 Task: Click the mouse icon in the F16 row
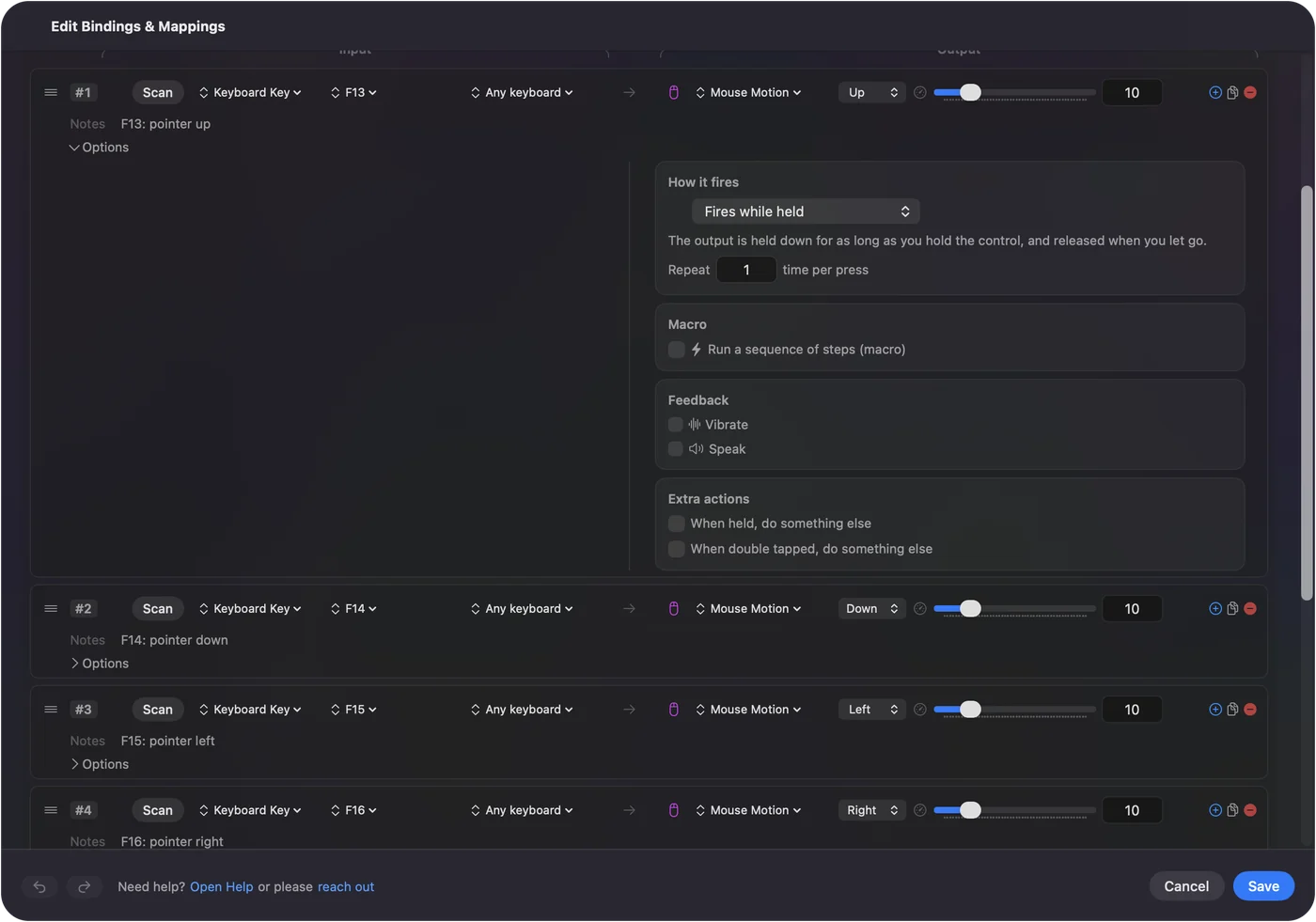click(x=673, y=809)
